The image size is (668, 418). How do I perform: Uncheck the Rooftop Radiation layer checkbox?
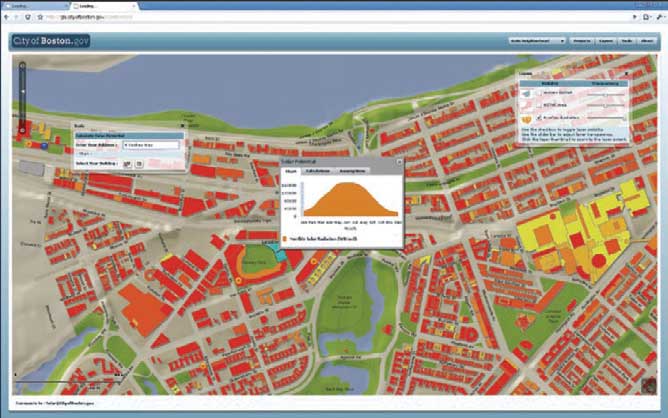tap(539, 115)
